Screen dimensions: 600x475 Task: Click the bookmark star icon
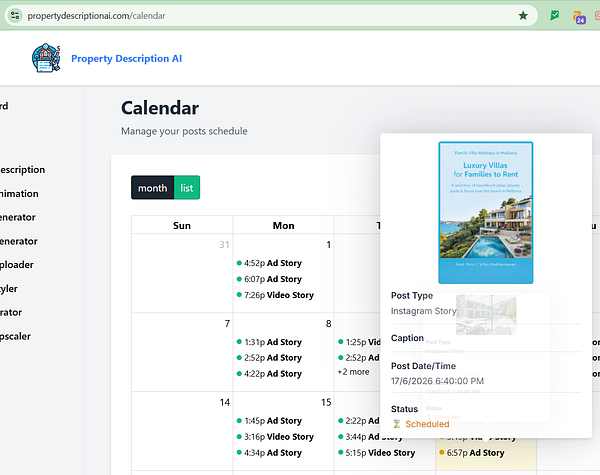pyautogui.click(x=523, y=16)
